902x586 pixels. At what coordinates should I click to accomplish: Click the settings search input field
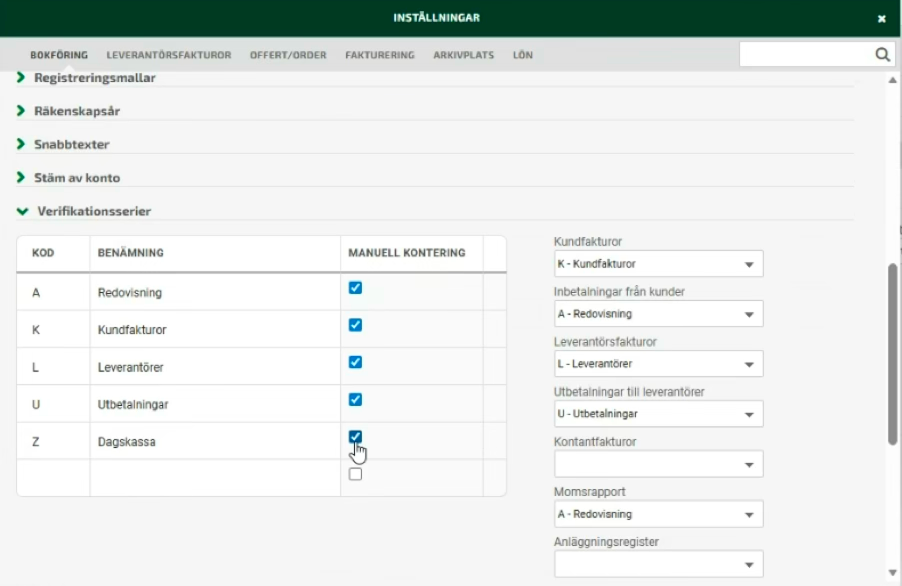(804, 55)
